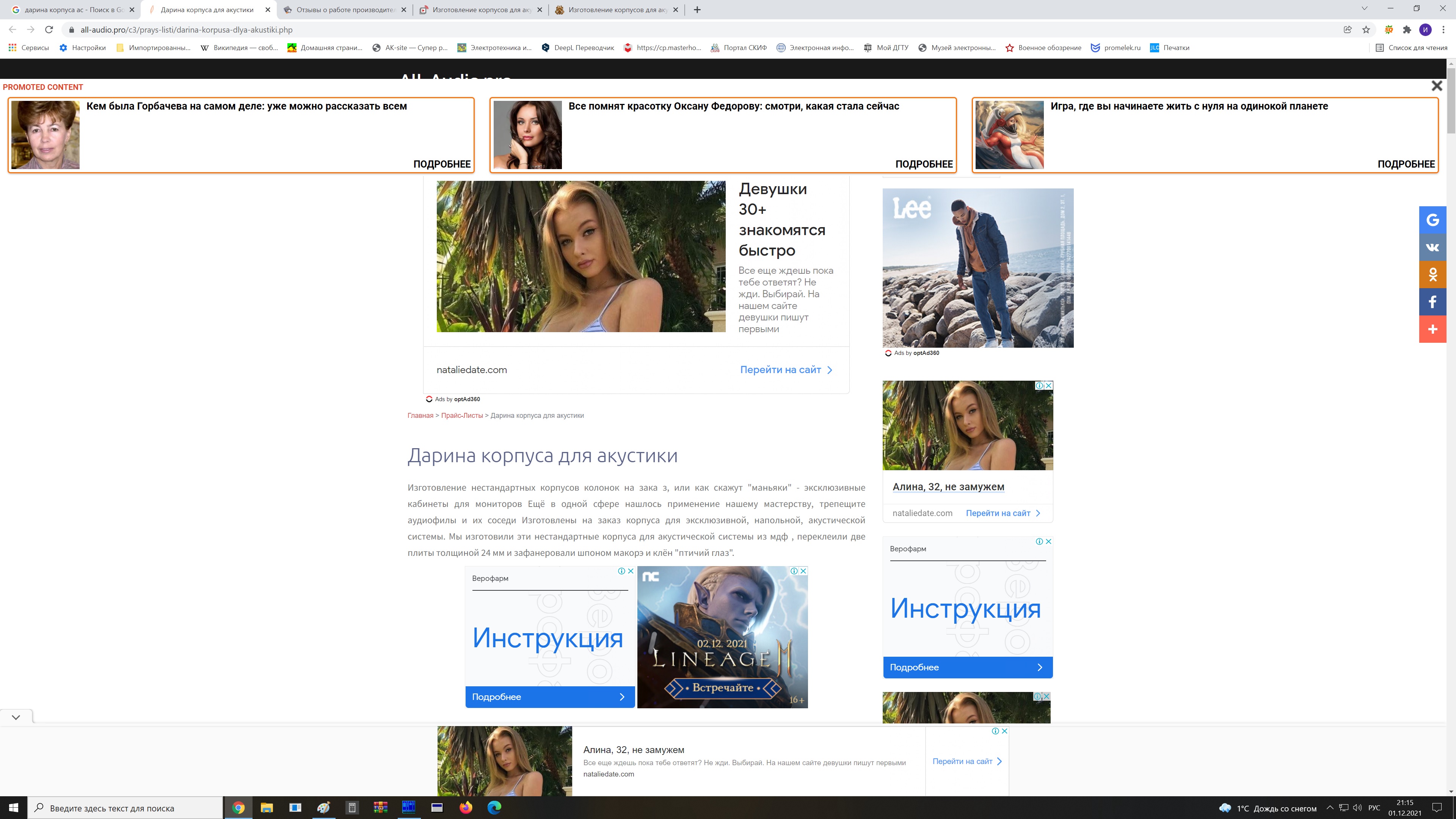Screen dimensions: 1456x819
Task: Click "Перейти на сайт" in sidebar Алина ad
Action: [1003, 513]
